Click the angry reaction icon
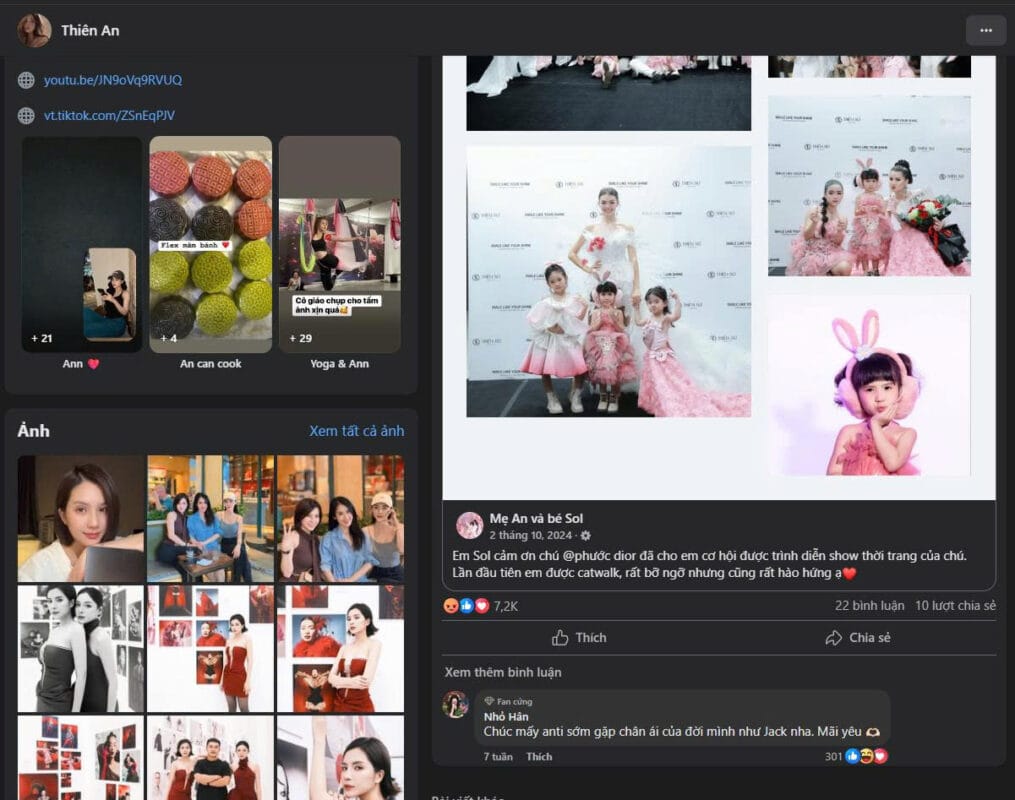Viewport: 1015px width, 800px height. 451,606
